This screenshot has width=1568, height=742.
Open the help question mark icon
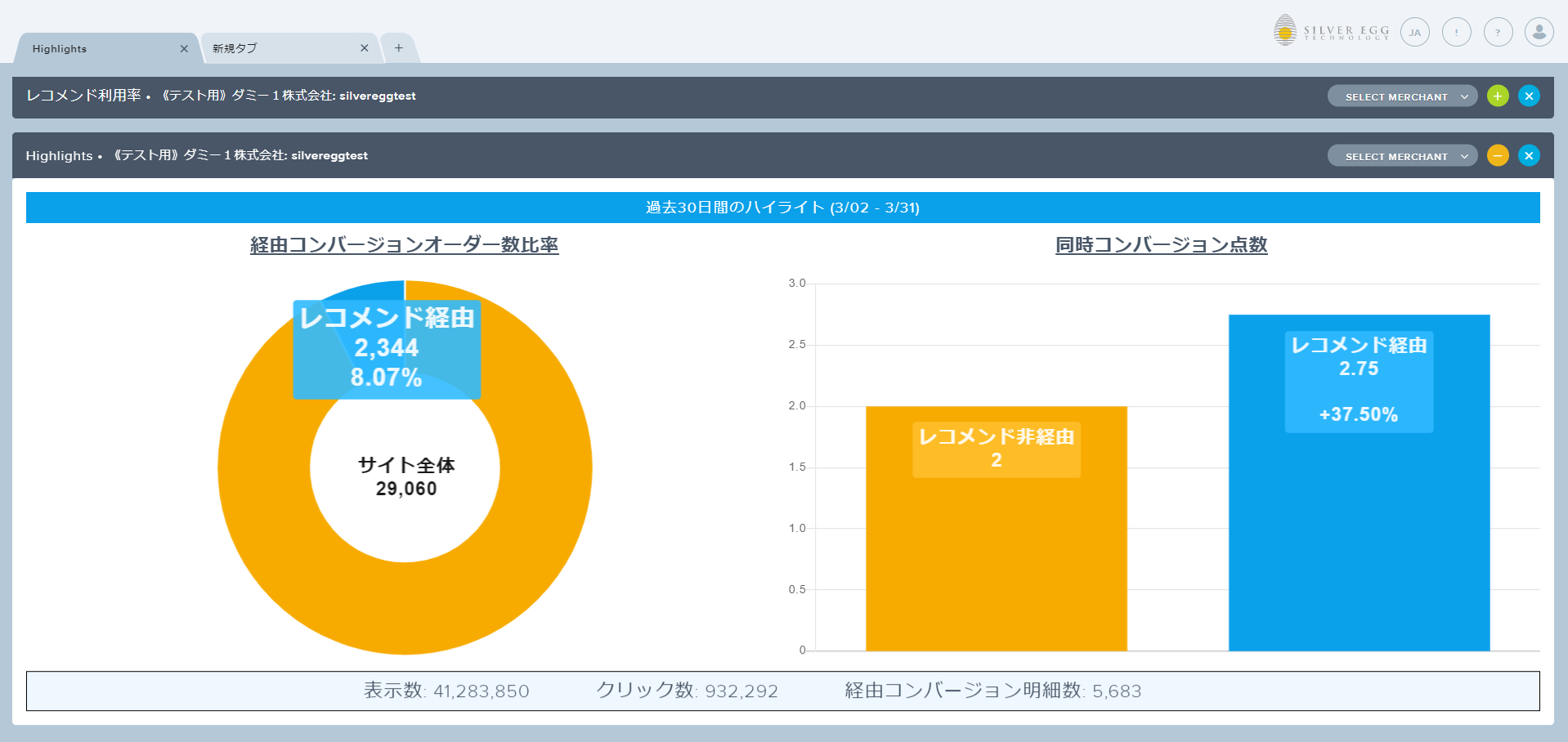coord(1499,32)
